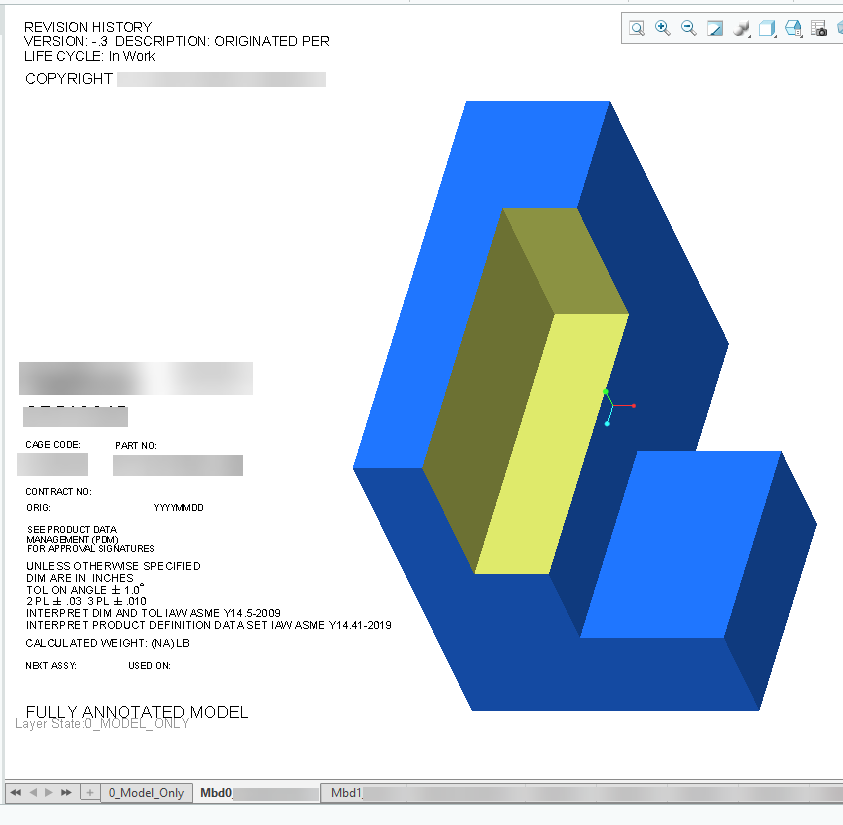Click the zoom in magnifier icon
Image resolution: width=843 pixels, height=825 pixels.
662,28
